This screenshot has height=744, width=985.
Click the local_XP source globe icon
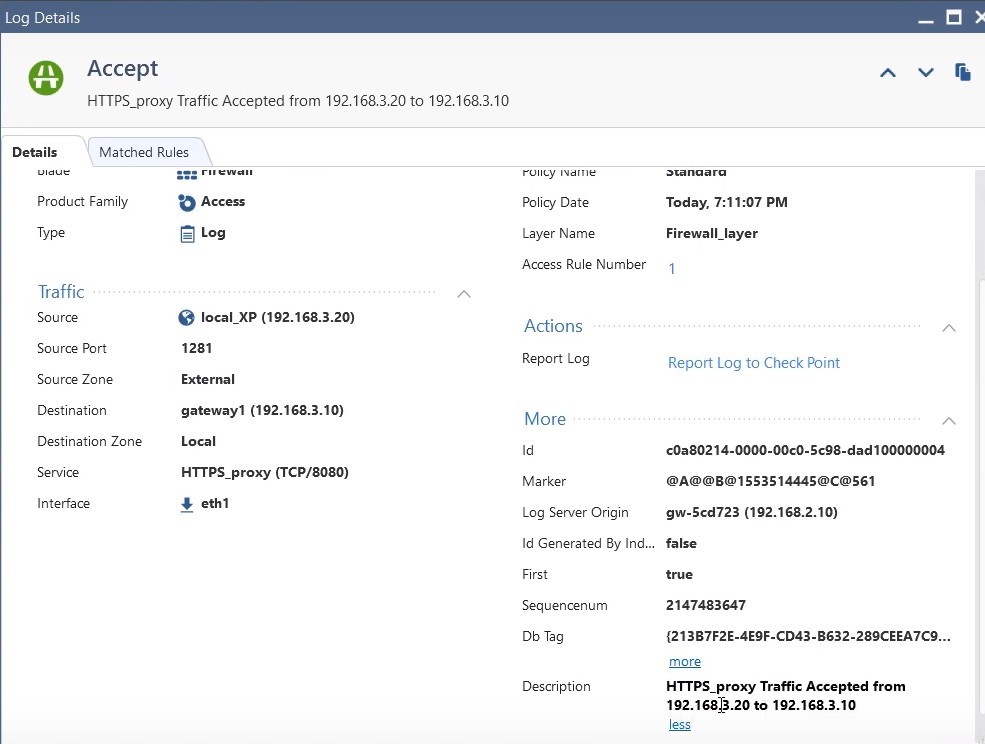tap(187, 318)
